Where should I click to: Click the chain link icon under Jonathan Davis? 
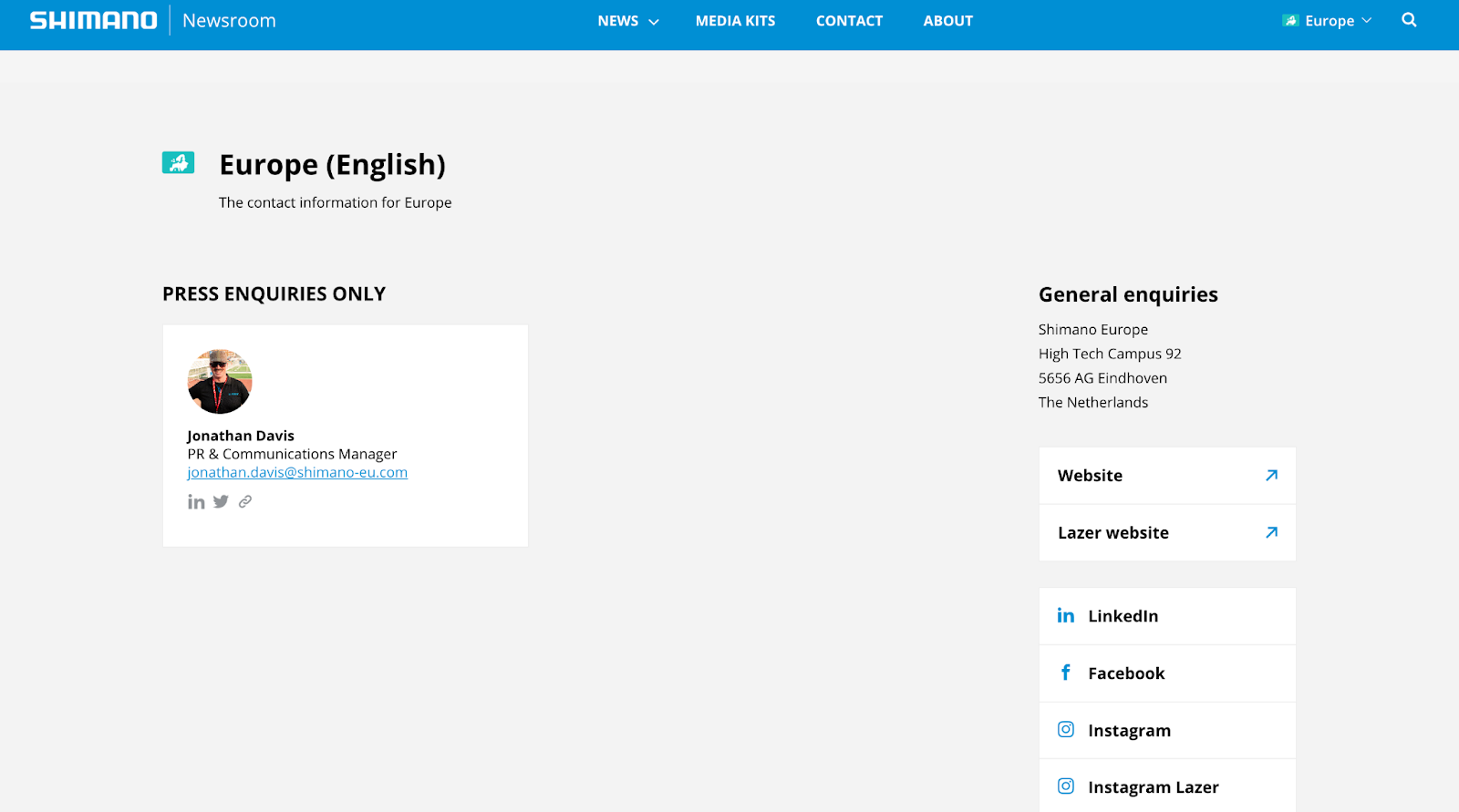click(245, 502)
